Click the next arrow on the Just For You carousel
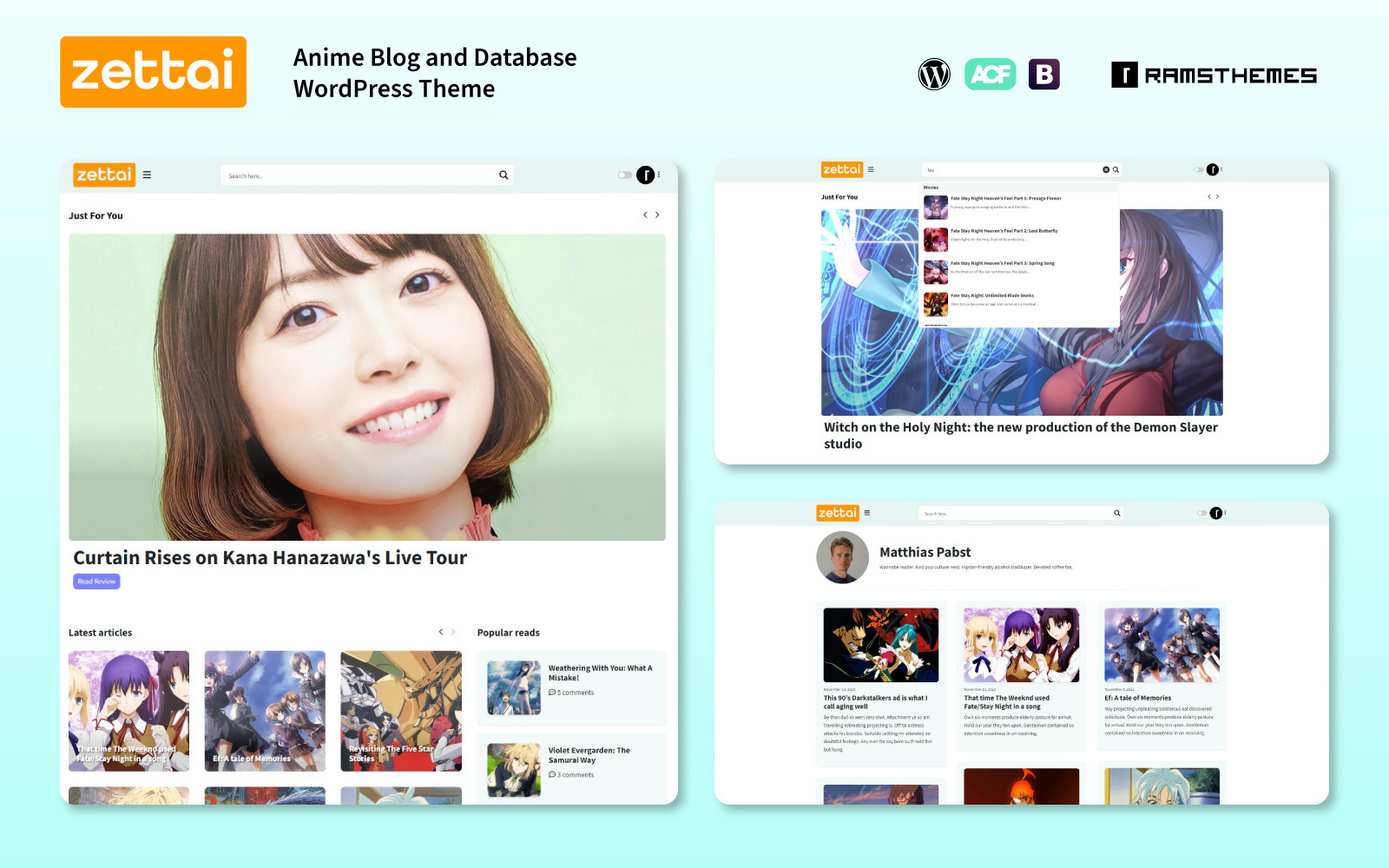Screen dimensions: 1389x868 (x=657, y=214)
